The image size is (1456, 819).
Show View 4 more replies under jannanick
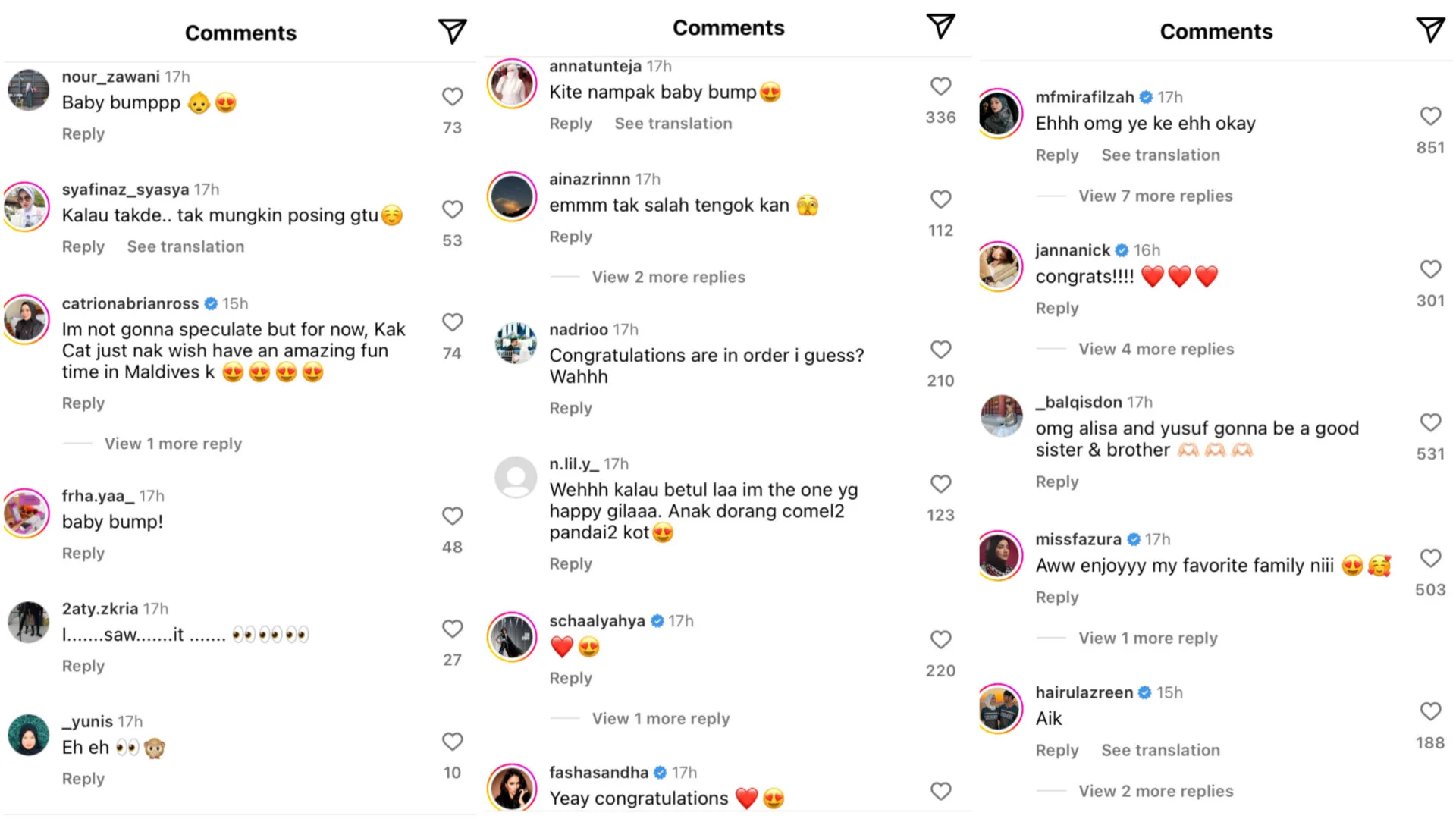[1156, 350]
